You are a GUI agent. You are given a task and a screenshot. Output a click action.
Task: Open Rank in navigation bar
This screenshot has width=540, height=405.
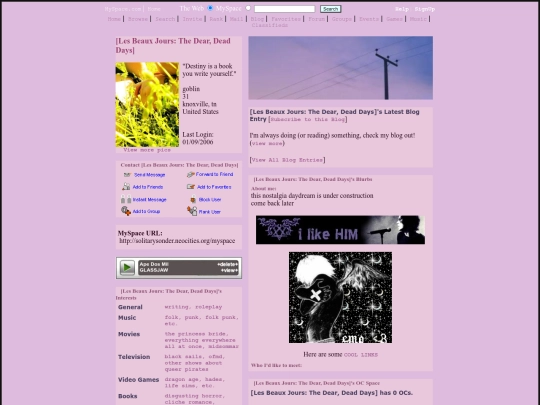(216, 19)
